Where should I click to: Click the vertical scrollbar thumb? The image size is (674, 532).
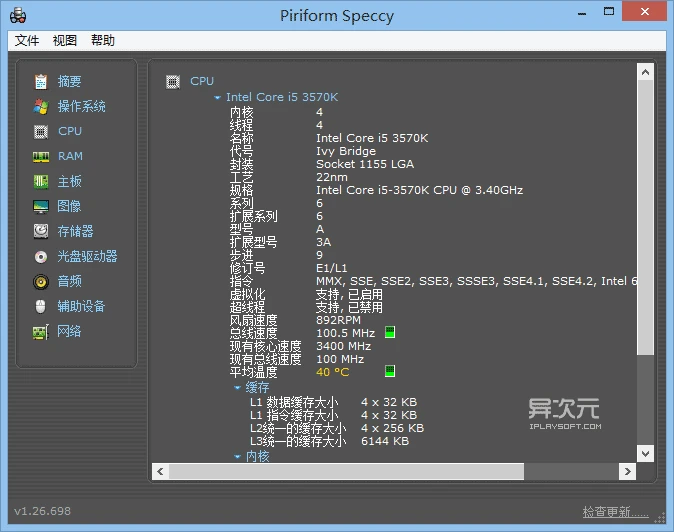pyautogui.click(x=645, y=218)
